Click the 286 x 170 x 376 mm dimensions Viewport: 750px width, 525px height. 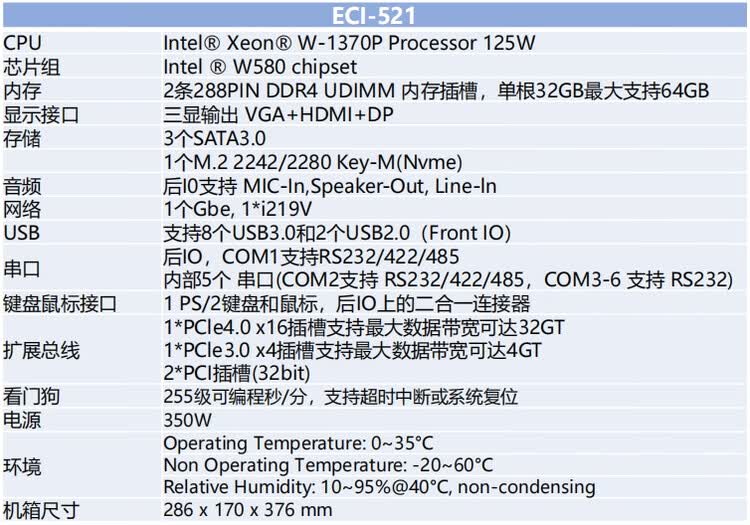click(247, 511)
